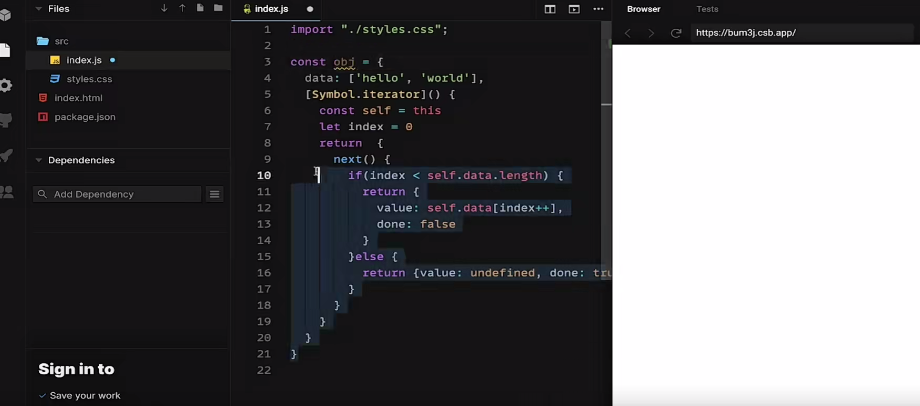Toggle the preview window icon
Screen dimensions: 920x406
(x=574, y=9)
